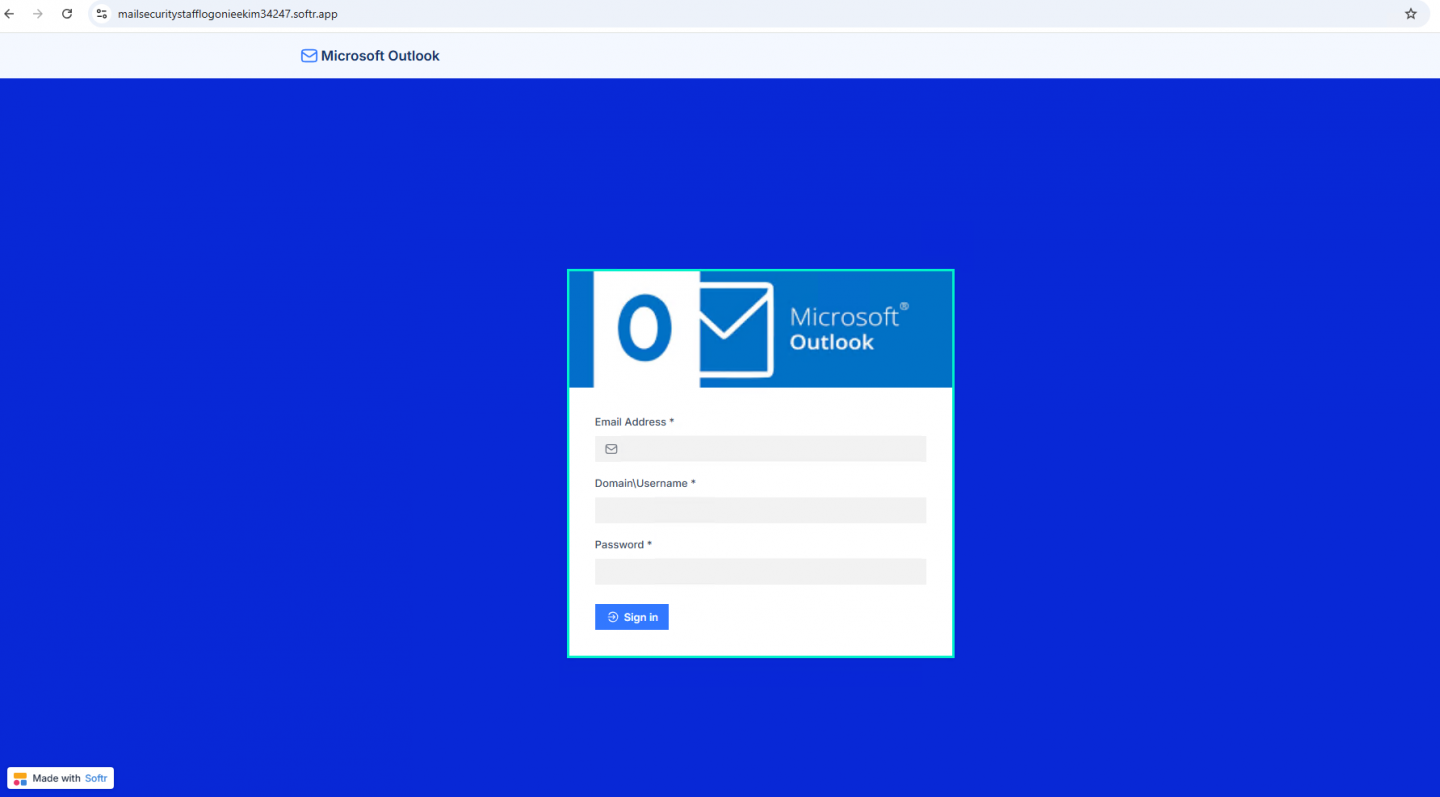The width and height of the screenshot is (1440, 797).
Task: Focus the Email Address input field
Action: [760, 449]
